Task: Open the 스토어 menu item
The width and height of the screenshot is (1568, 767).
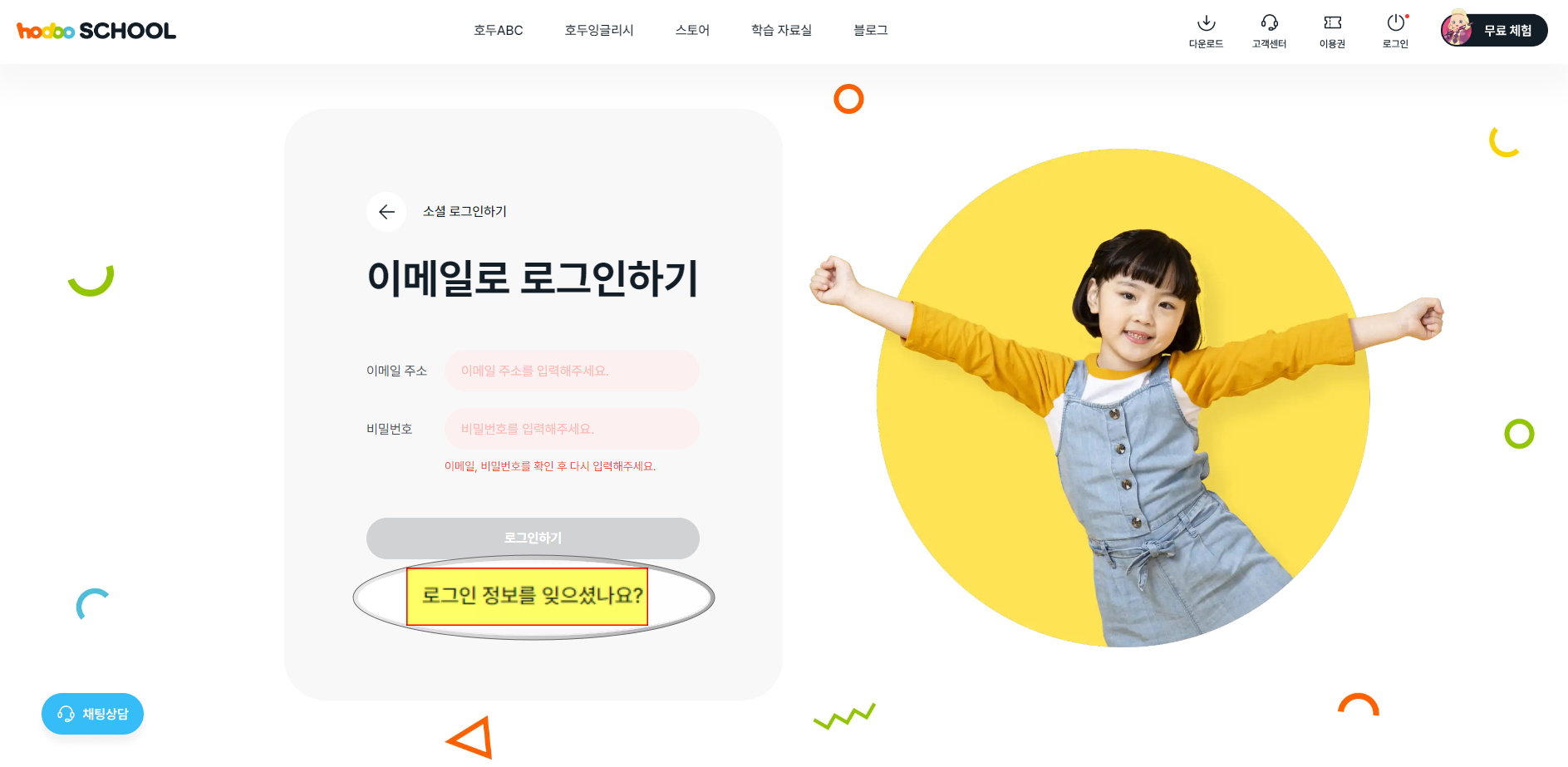Action: coord(692,30)
